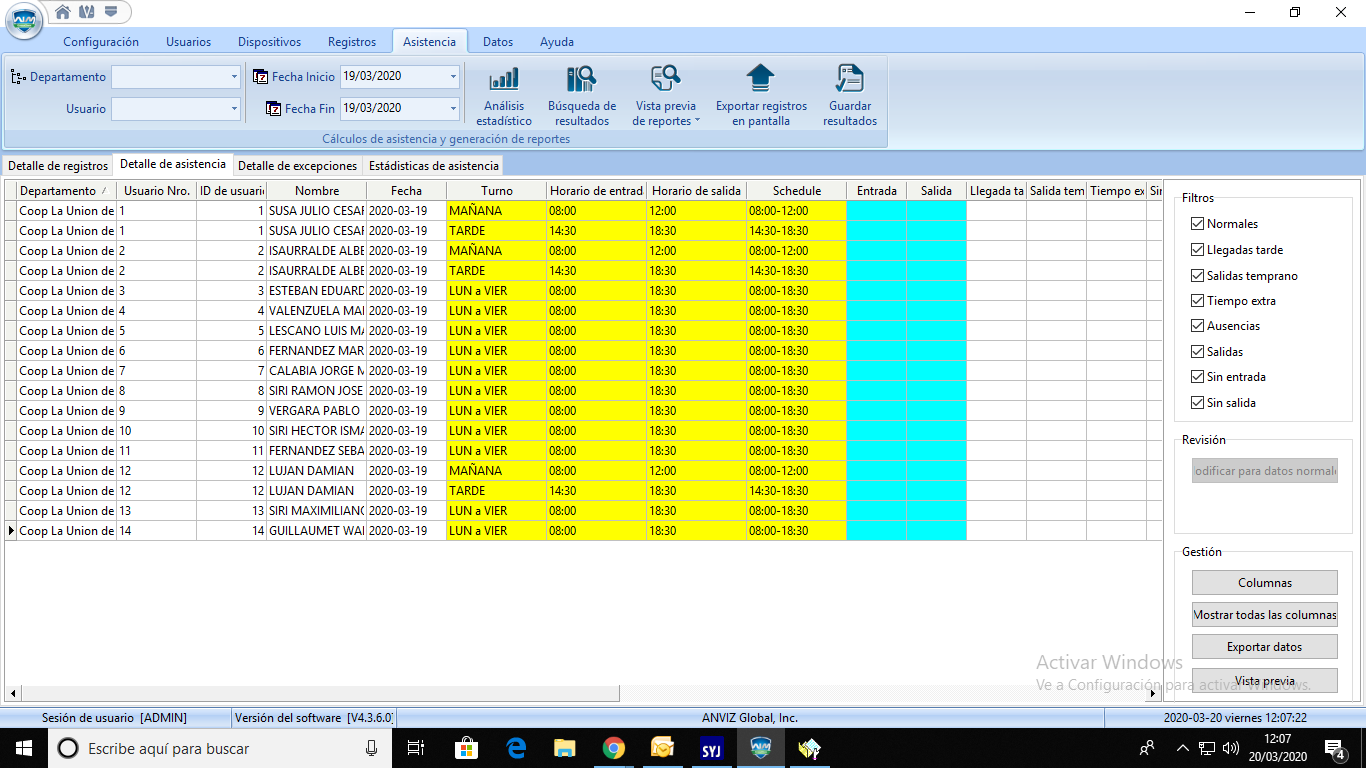Image resolution: width=1366 pixels, height=768 pixels.
Task: Show hidden system tray icons
Action: 1182,748
